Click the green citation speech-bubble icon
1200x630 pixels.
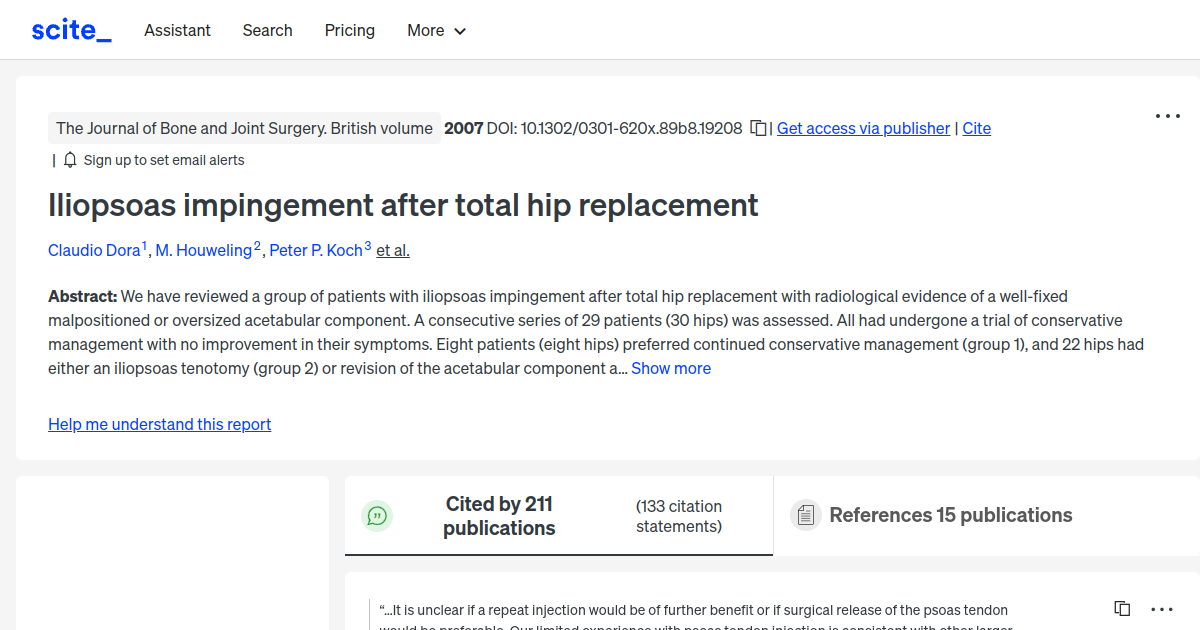tap(377, 515)
